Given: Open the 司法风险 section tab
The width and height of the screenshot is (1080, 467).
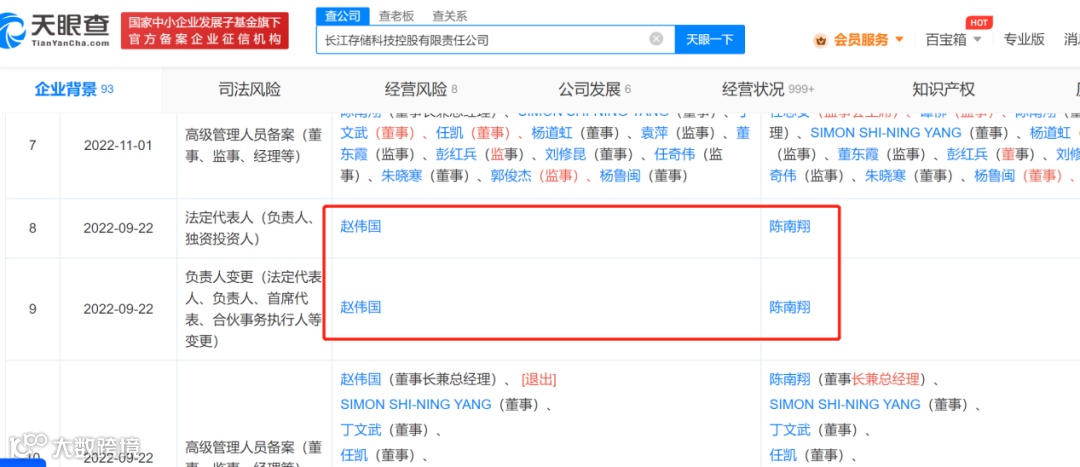Looking at the screenshot, I should (249, 90).
